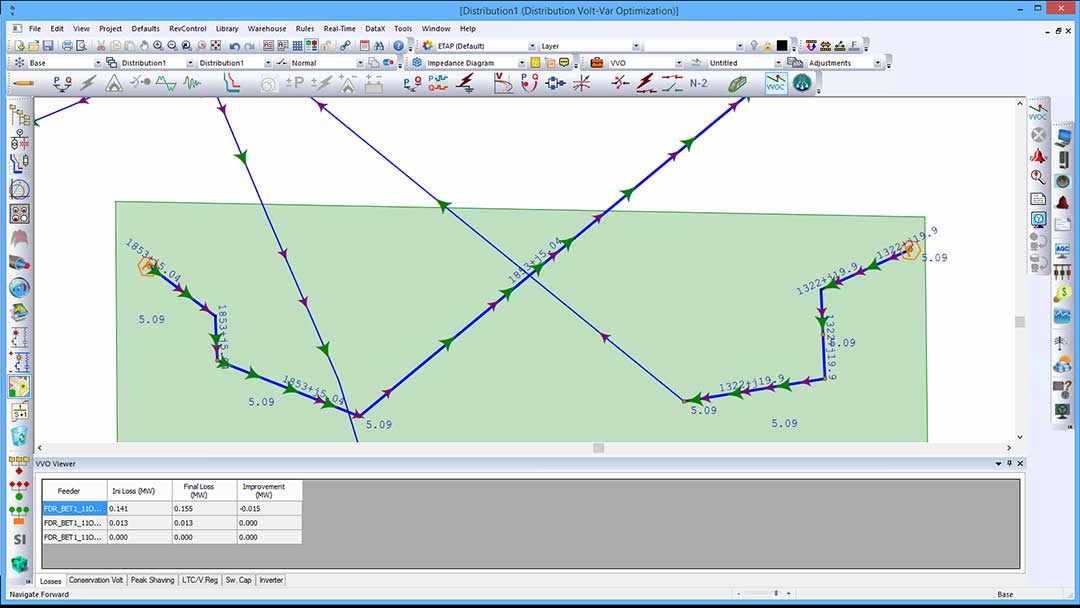Select the highlighted VVO mode icon
Screen dimensions: 1080x608
774,83
